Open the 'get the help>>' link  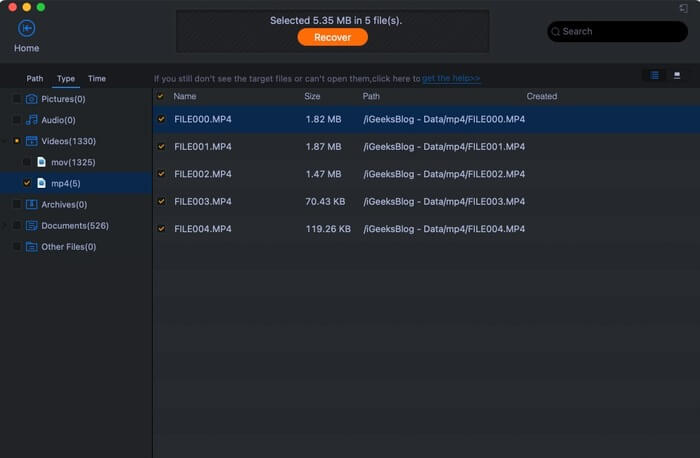(x=451, y=79)
